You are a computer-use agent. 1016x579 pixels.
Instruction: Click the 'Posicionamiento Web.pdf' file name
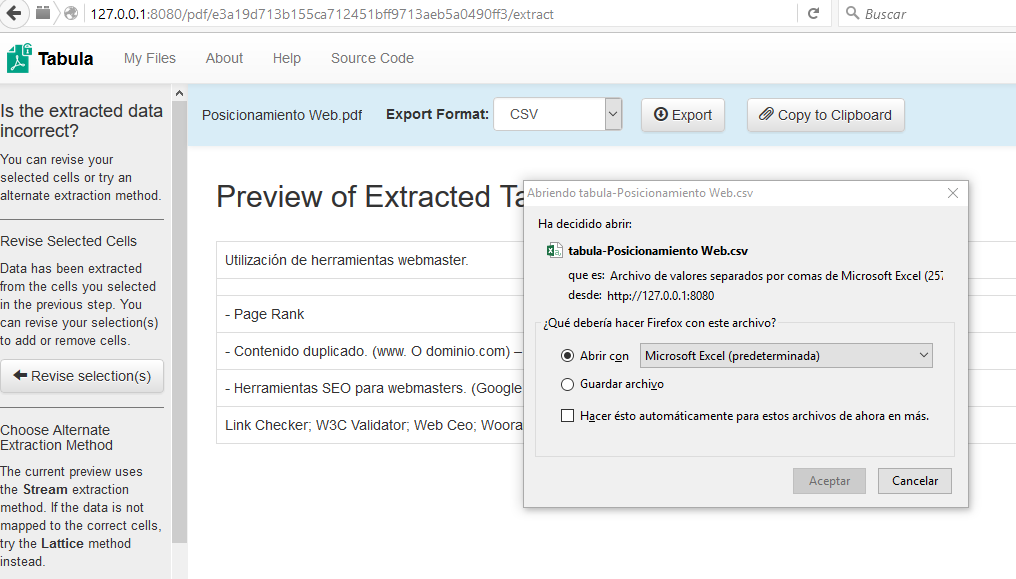(x=282, y=115)
